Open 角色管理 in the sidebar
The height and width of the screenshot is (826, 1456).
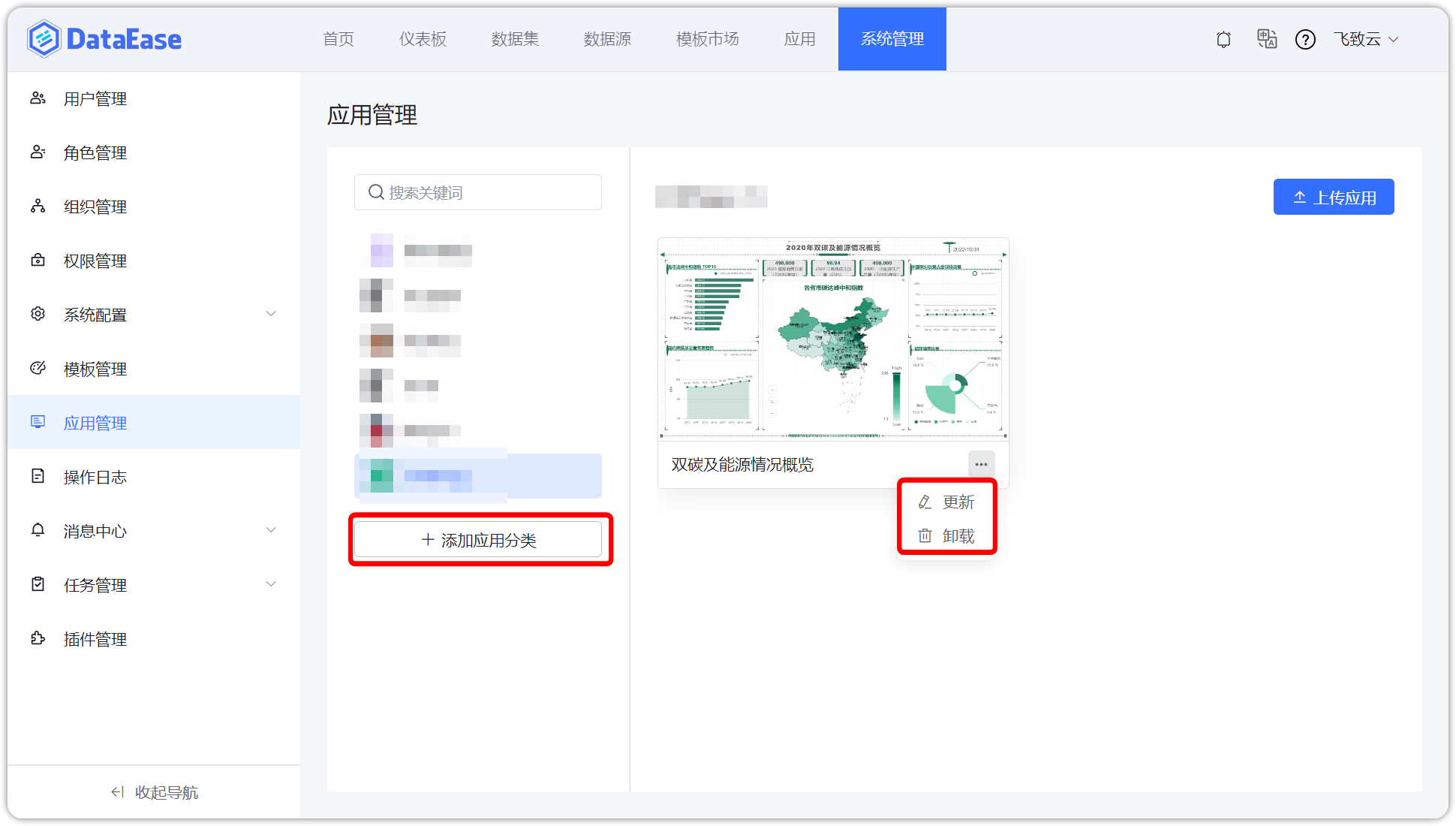154,152
